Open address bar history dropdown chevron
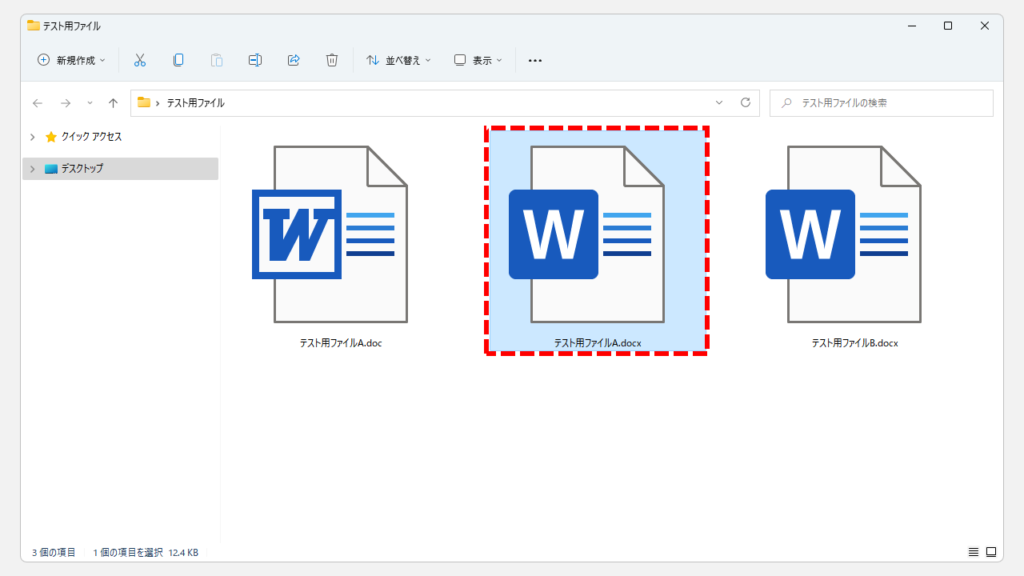Viewport: 1024px width, 576px height. pyautogui.click(x=719, y=103)
